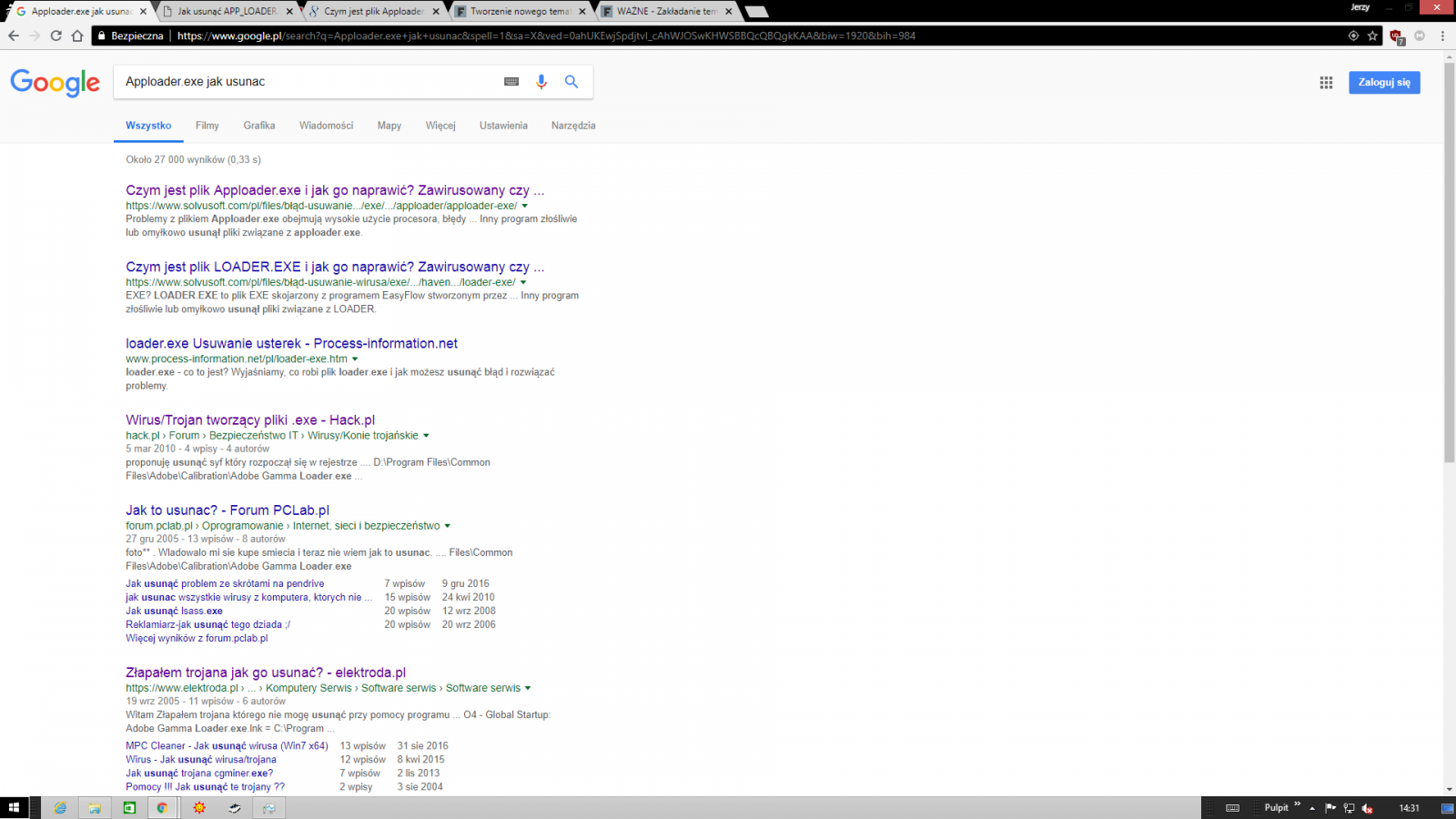
Task: Expand the dropdown arrow for the haven loader-exe solvusoft URL
Action: 523,282
